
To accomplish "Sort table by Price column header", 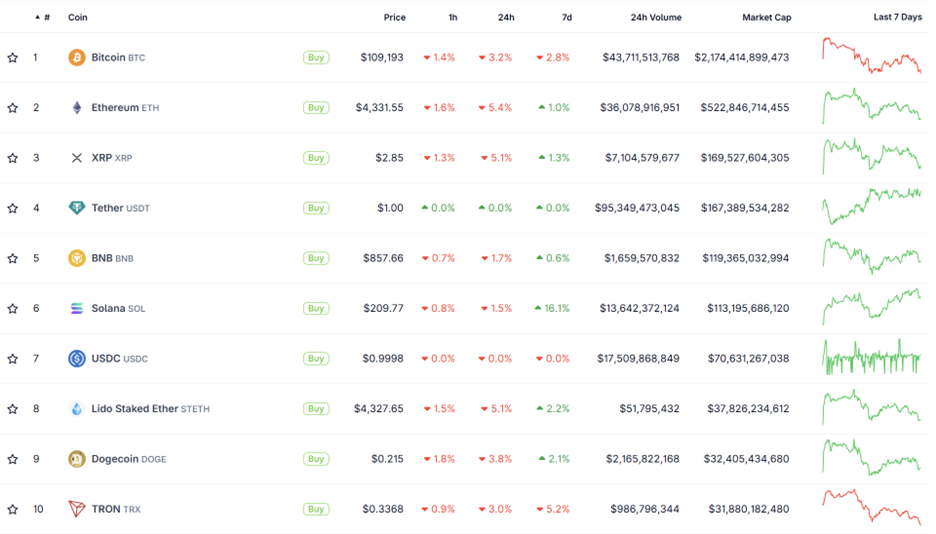I will [x=394, y=17].
